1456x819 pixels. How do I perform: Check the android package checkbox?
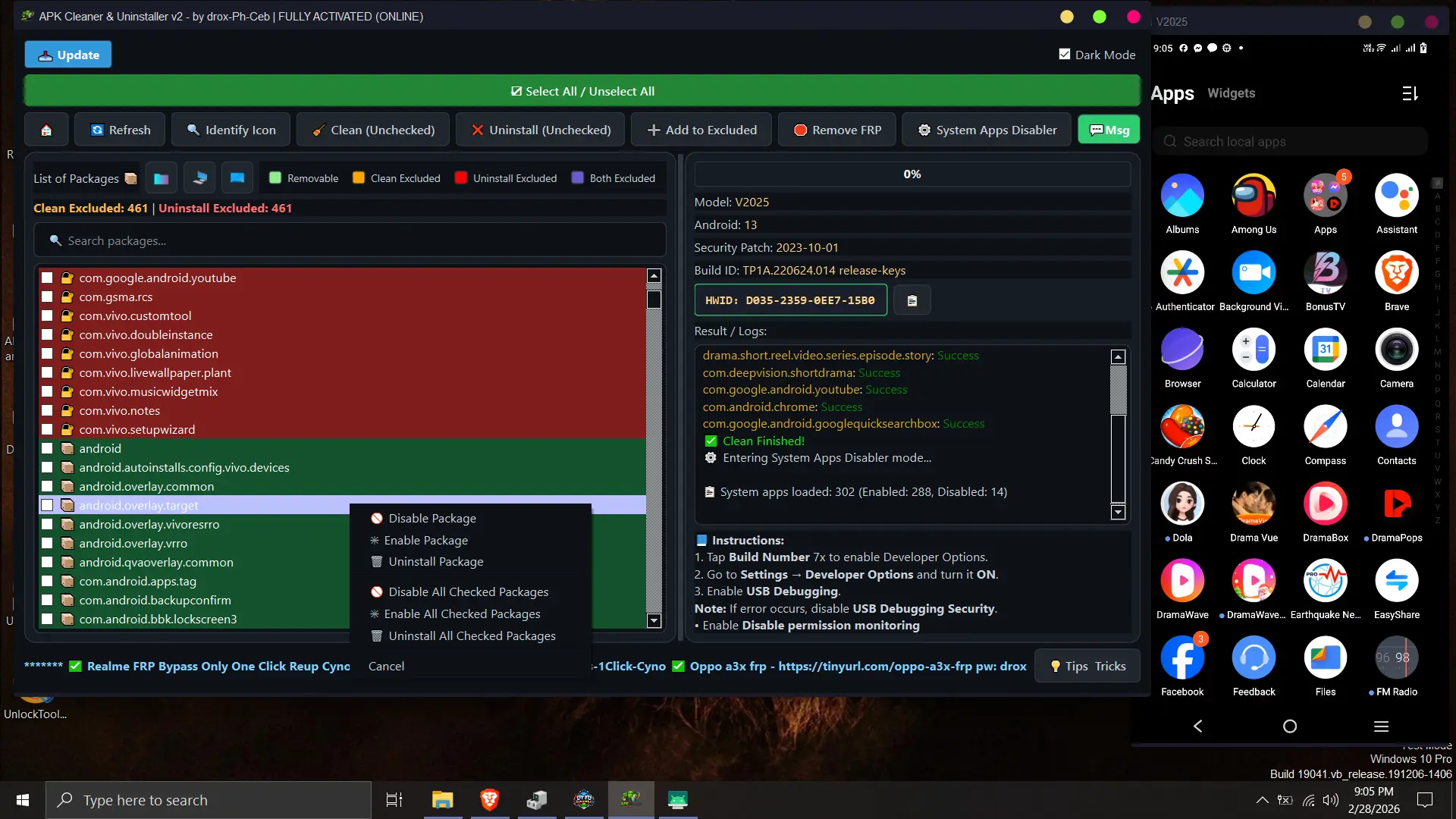[47, 448]
